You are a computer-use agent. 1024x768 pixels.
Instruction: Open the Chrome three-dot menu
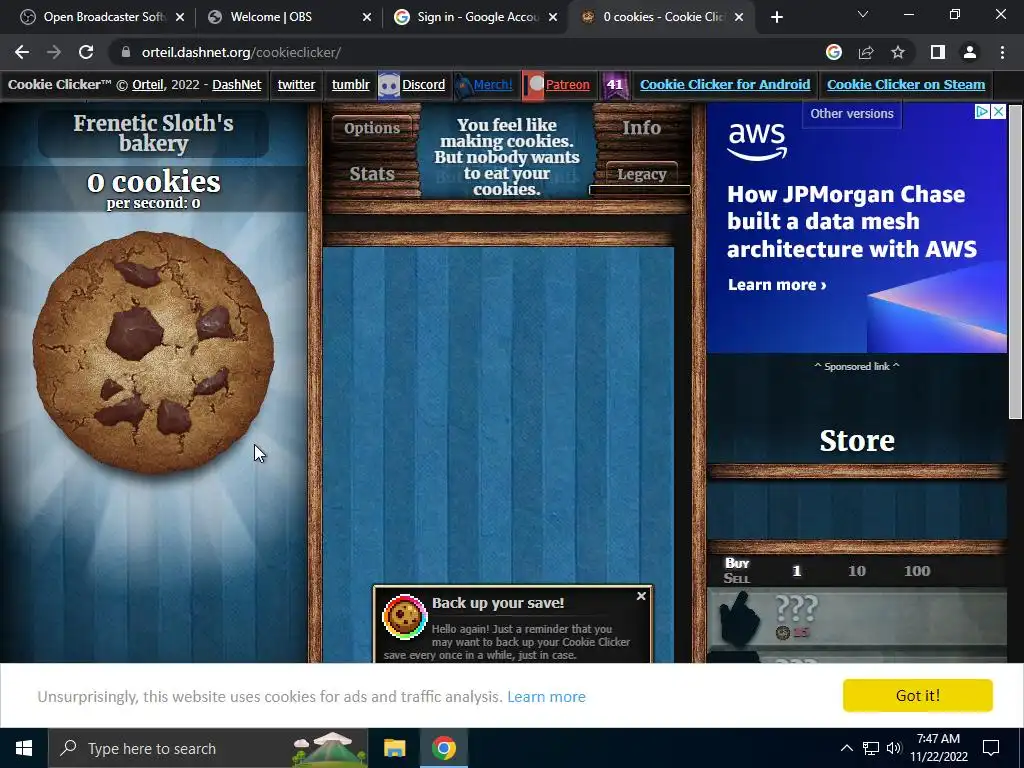pos(1002,52)
